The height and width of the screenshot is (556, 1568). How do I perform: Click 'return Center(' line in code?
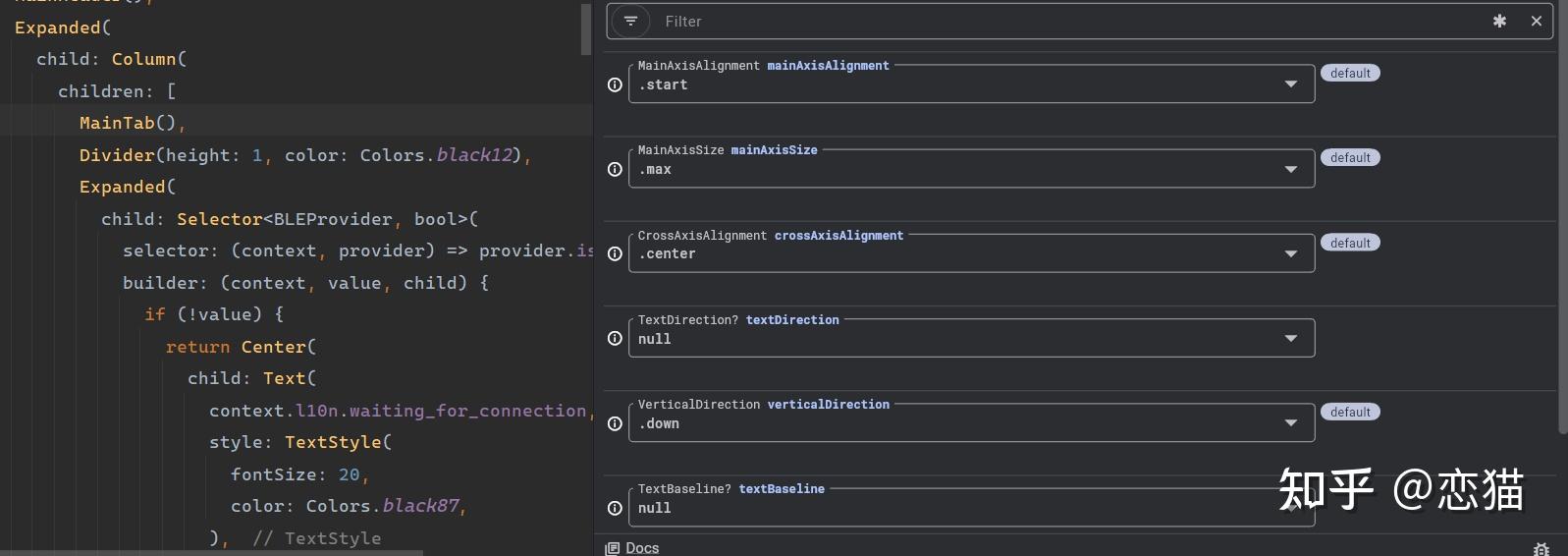(242, 347)
